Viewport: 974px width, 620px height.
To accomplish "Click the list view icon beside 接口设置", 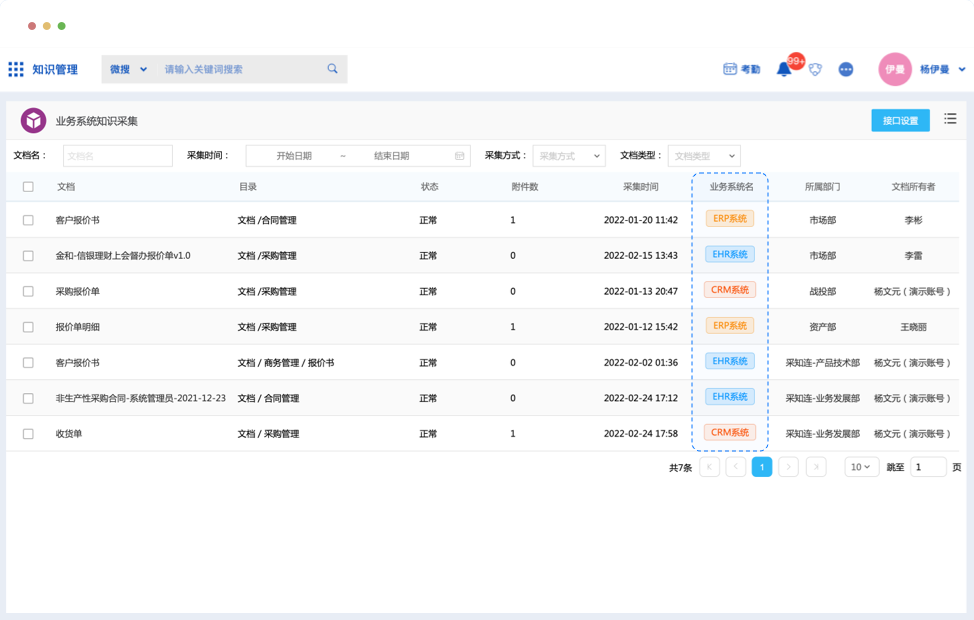I will pos(950,120).
